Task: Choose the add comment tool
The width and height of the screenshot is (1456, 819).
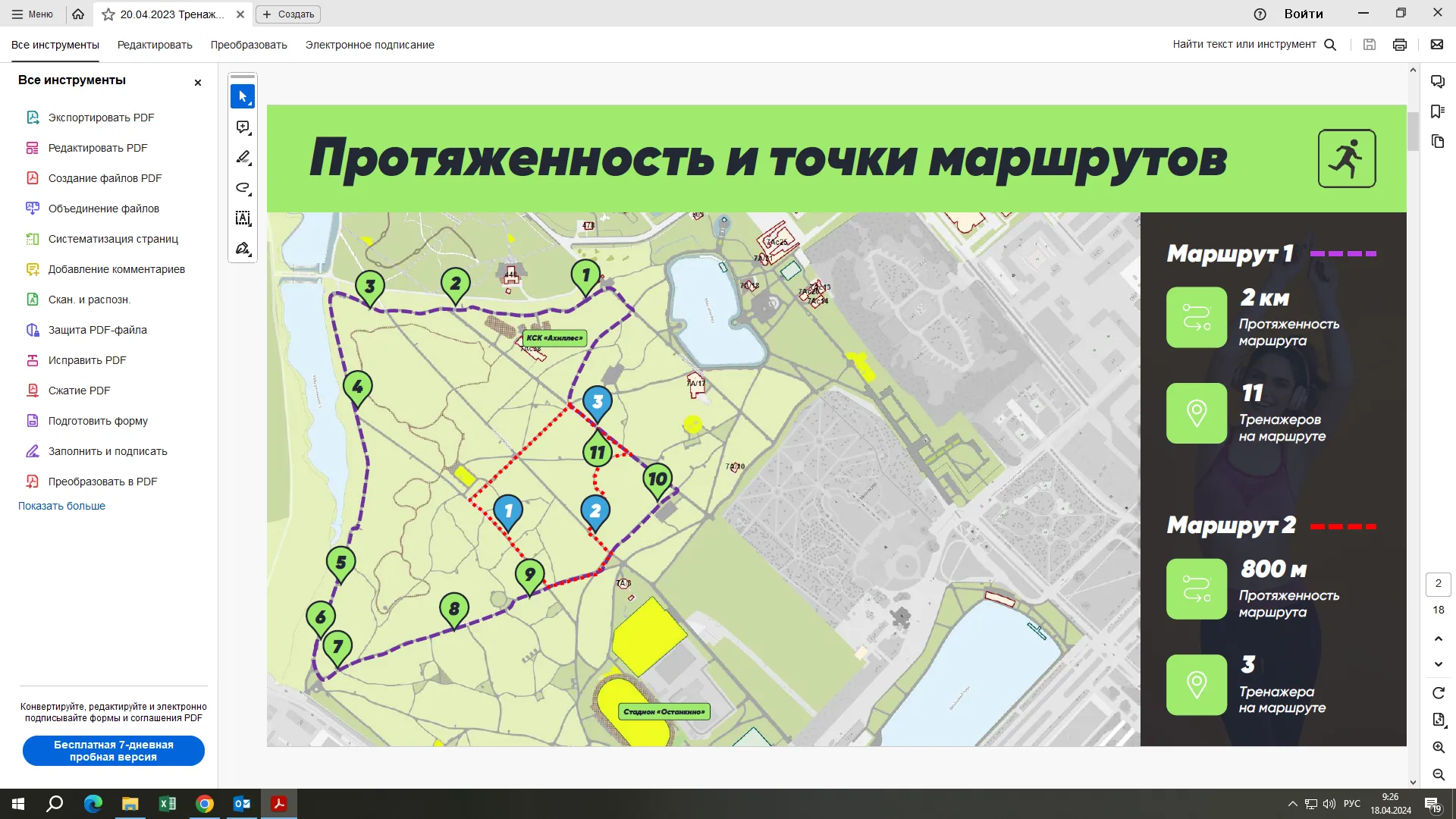Action: [x=243, y=127]
